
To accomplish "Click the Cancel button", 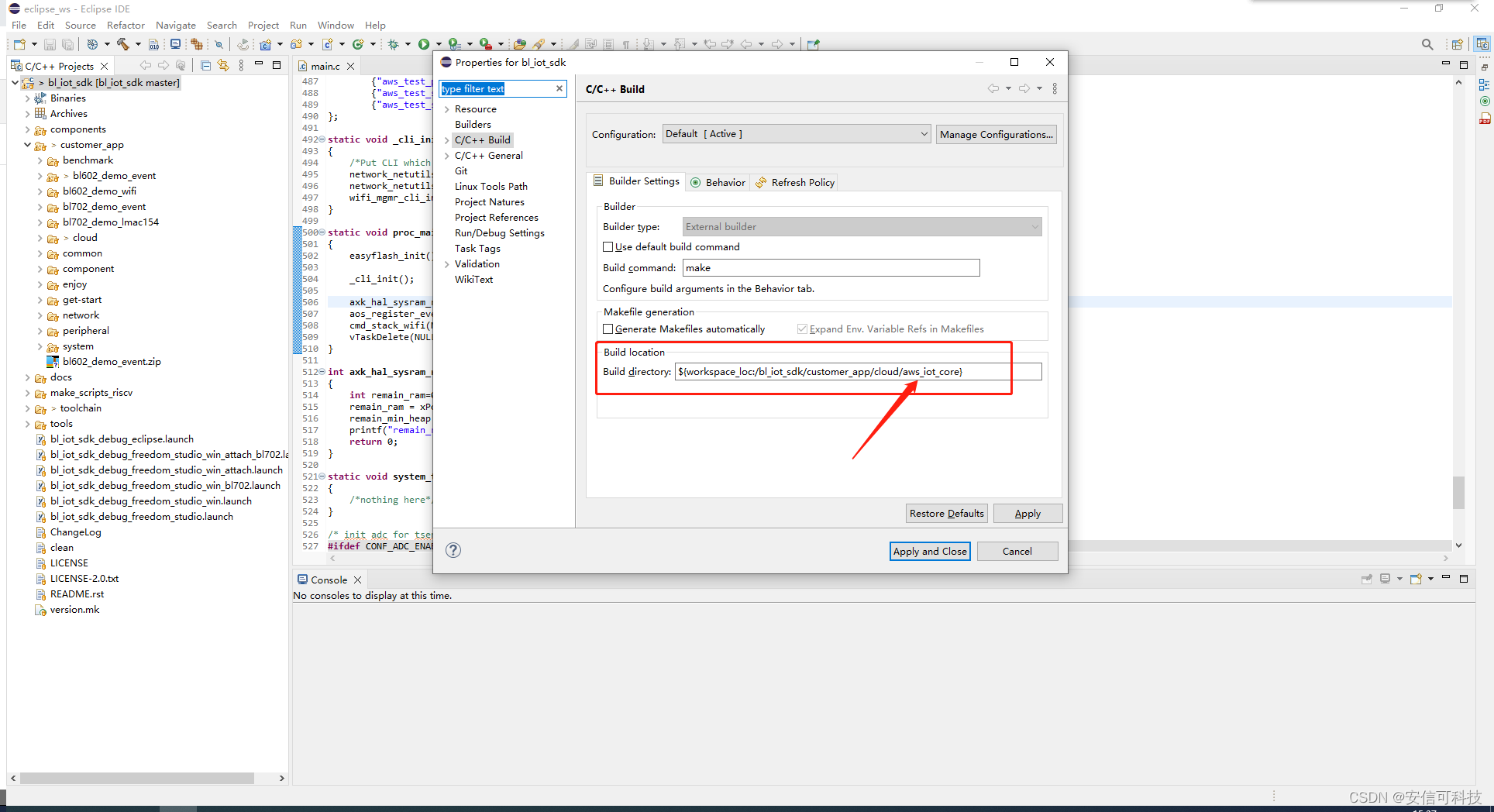I will [x=1017, y=551].
